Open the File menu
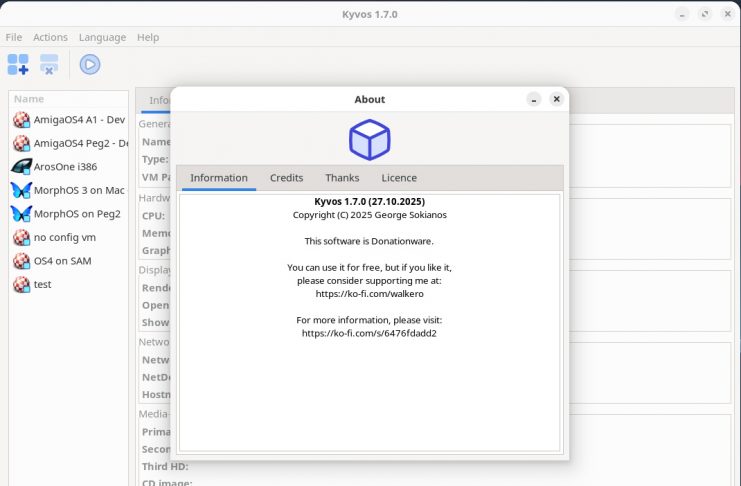The image size is (741, 486). [14, 37]
